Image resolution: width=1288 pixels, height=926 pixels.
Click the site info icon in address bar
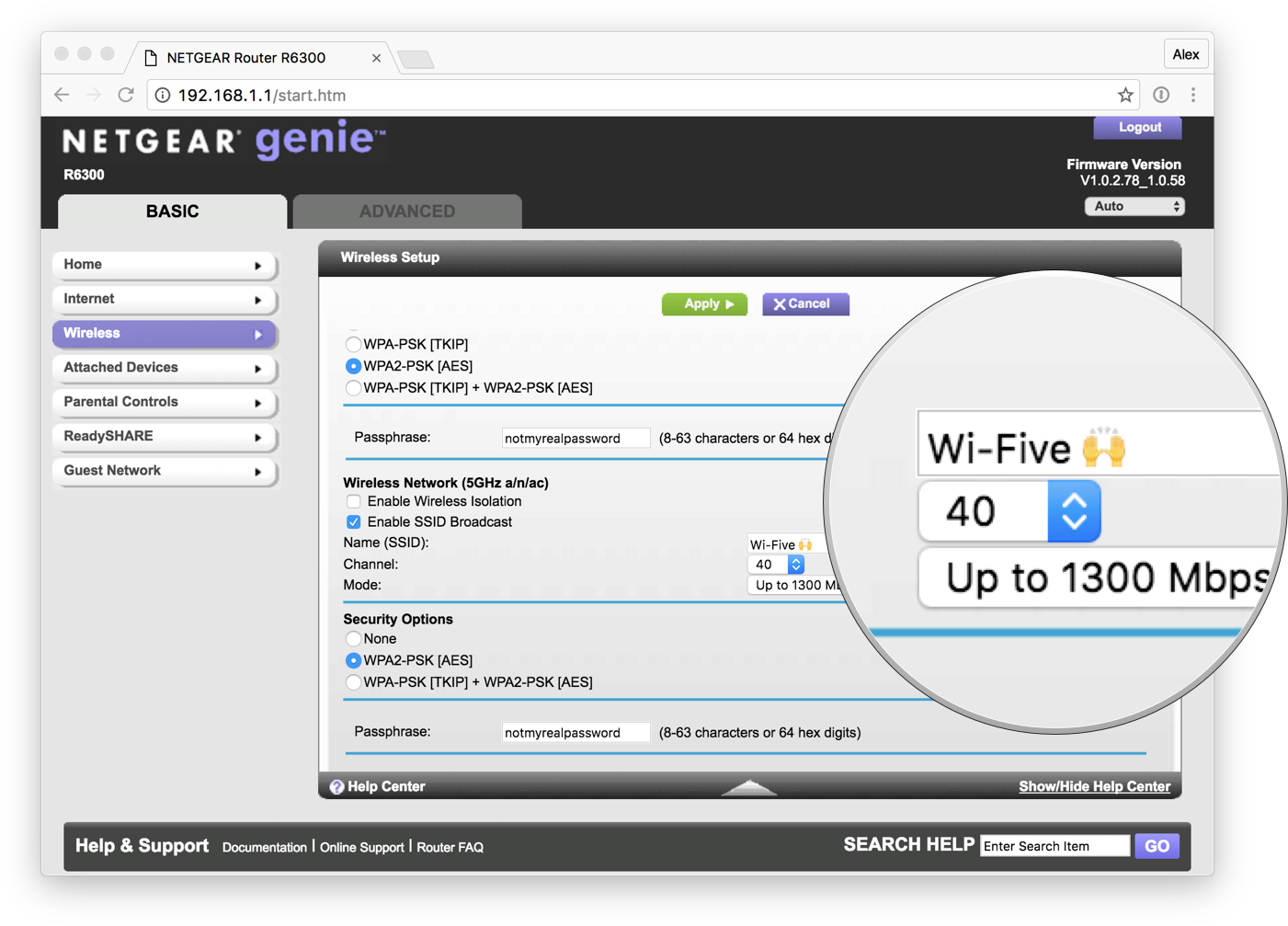162,95
